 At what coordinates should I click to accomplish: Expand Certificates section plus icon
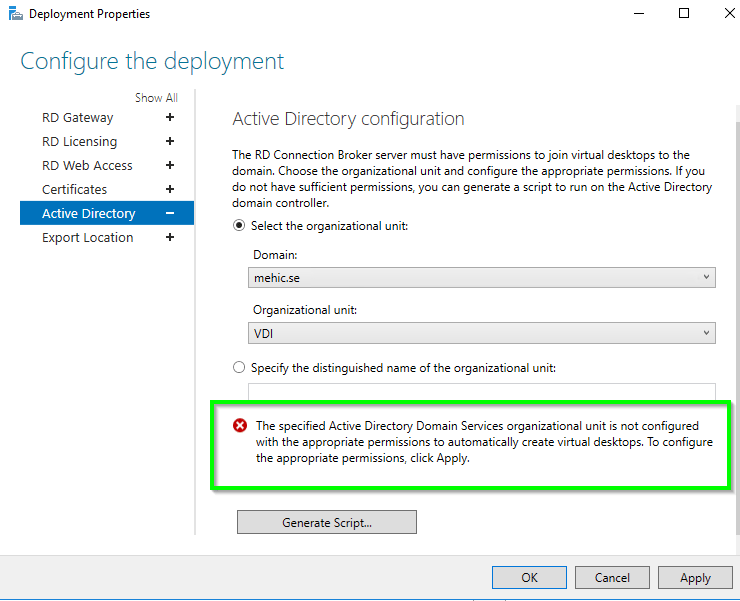point(170,189)
